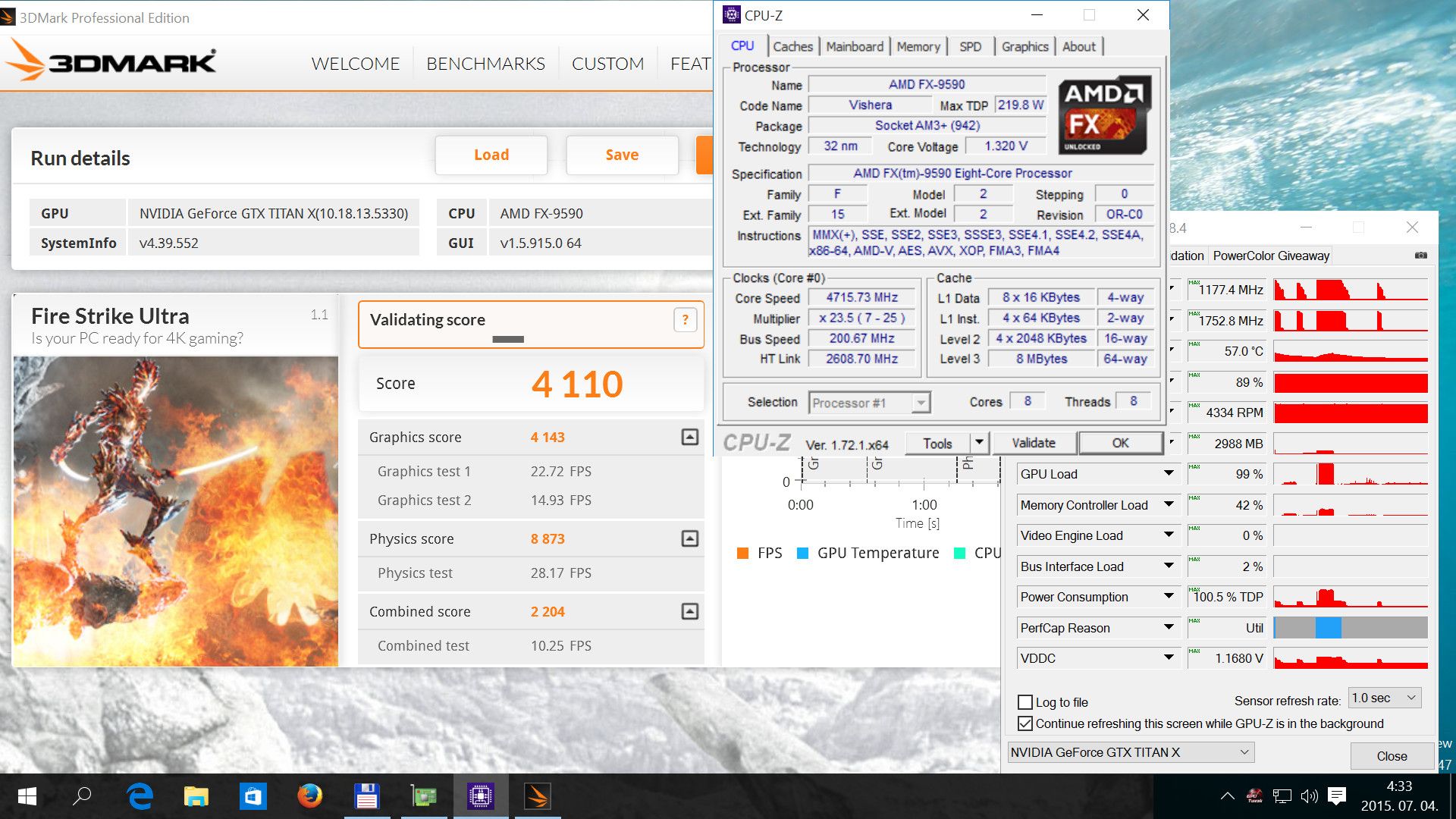Collapse the Physics score section
Viewport: 1456px width, 819px height.
(689, 538)
